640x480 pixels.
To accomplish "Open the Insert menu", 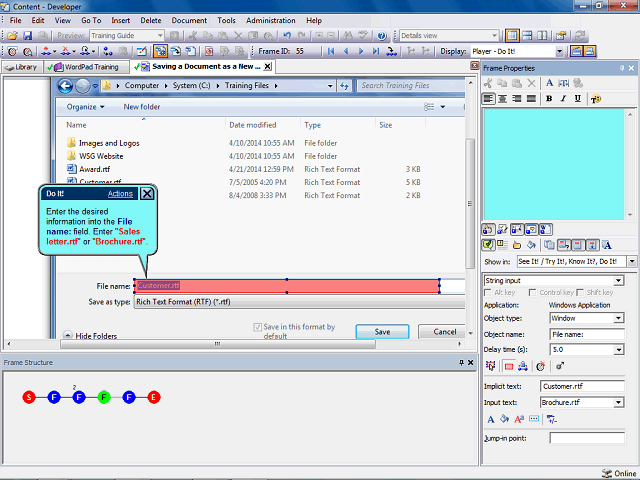I will click(120, 20).
